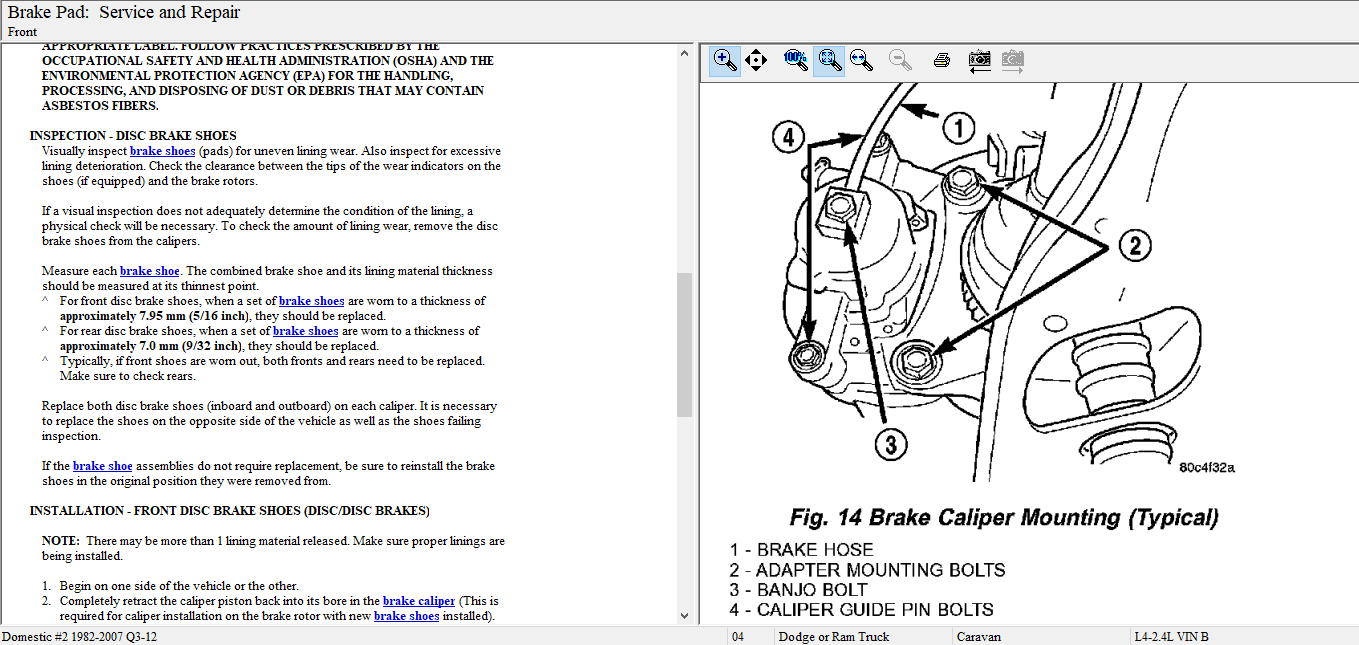Click the text pane scrollbar up arrow

(x=684, y=53)
